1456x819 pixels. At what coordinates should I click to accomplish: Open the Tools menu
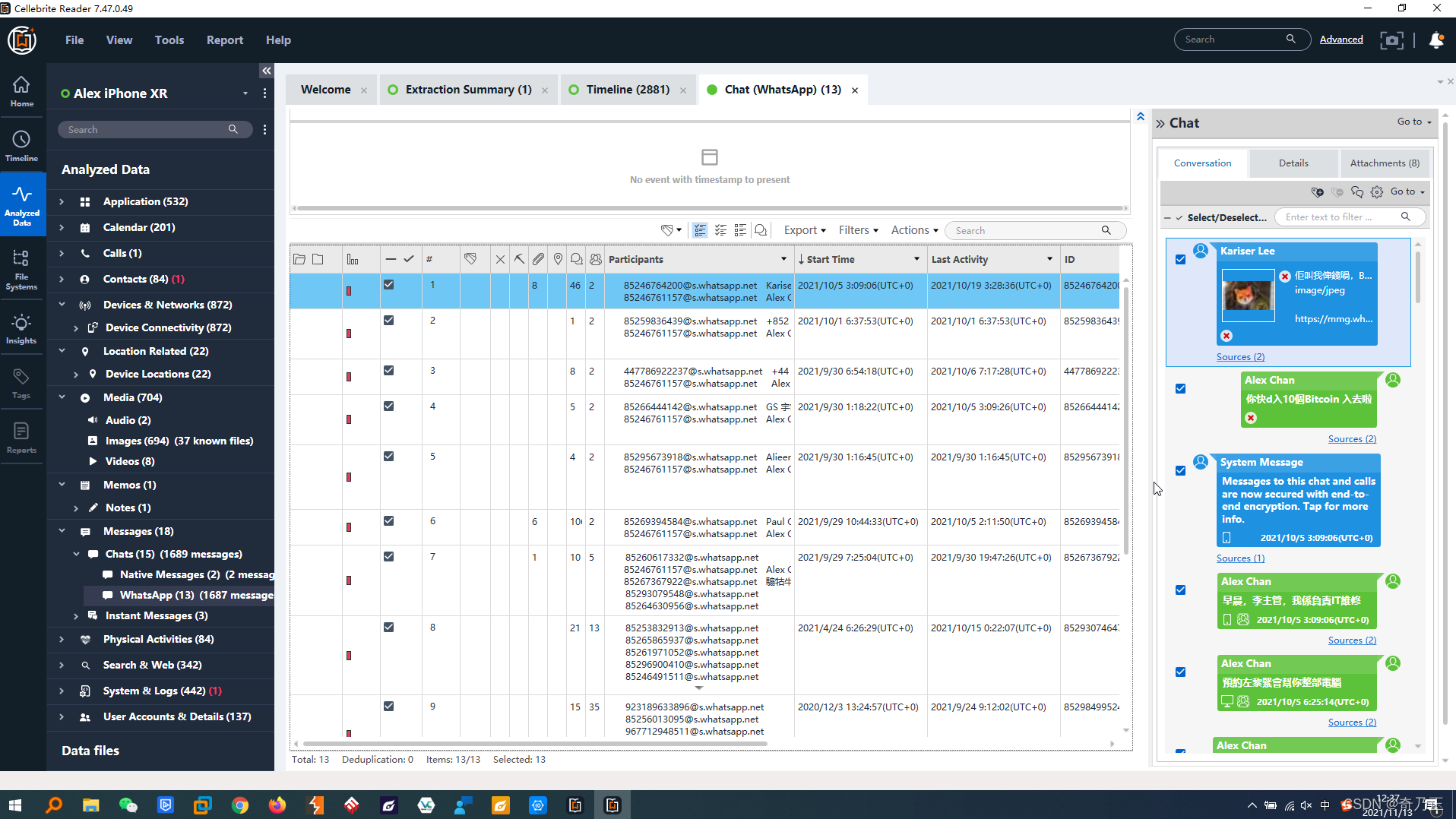click(x=169, y=40)
